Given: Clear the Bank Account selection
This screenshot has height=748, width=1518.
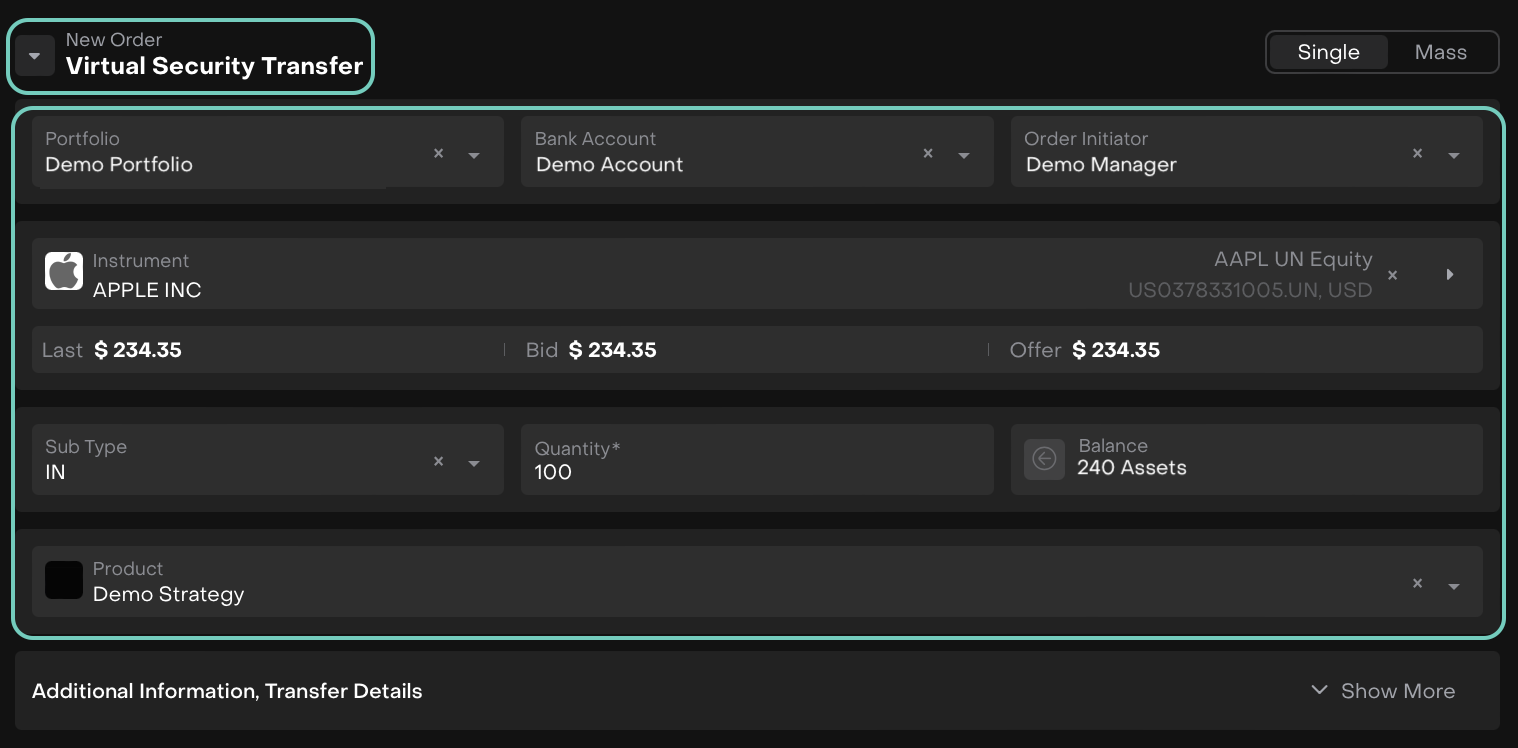Looking at the screenshot, I should 928,154.
